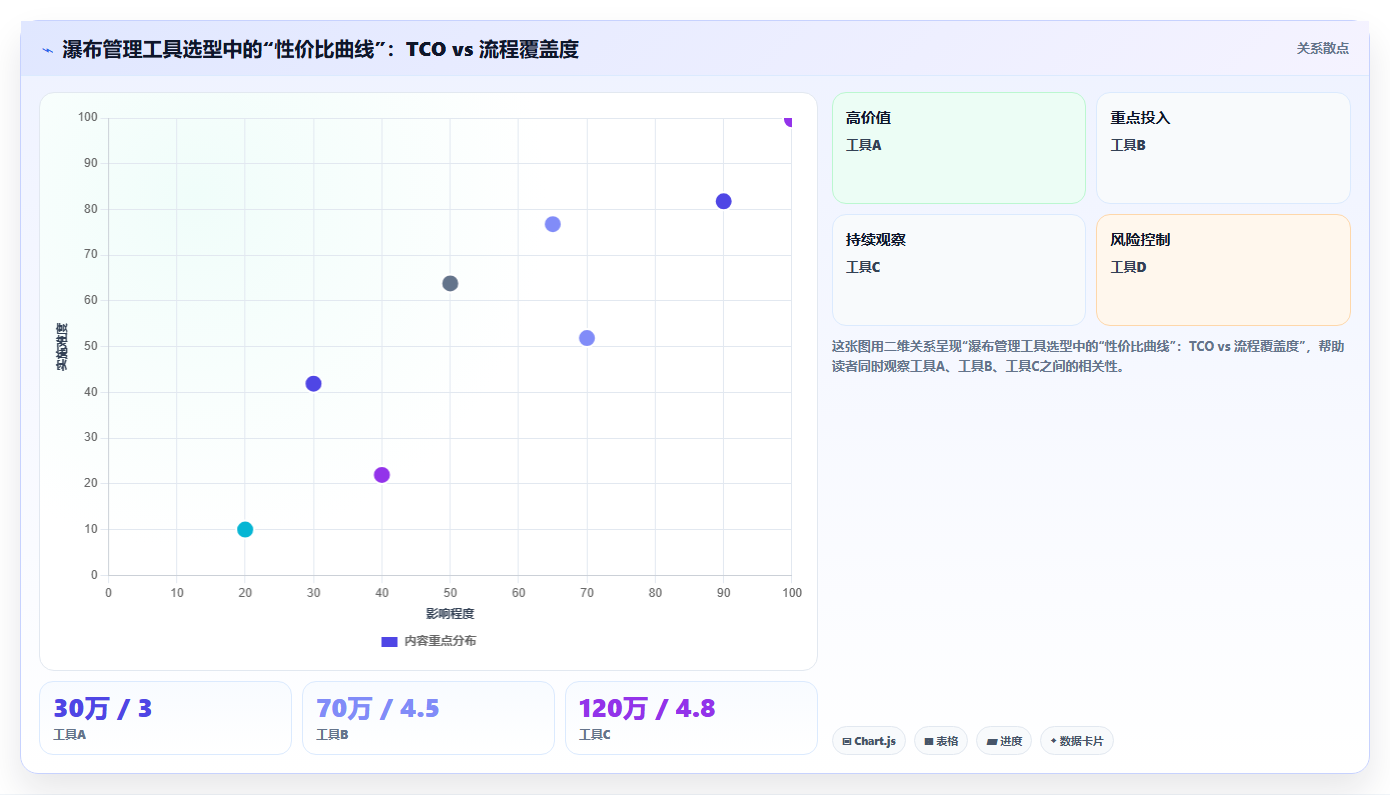The image size is (1390, 795).
Task: Open the 重点投入 工具B card
Action: (x=1223, y=148)
